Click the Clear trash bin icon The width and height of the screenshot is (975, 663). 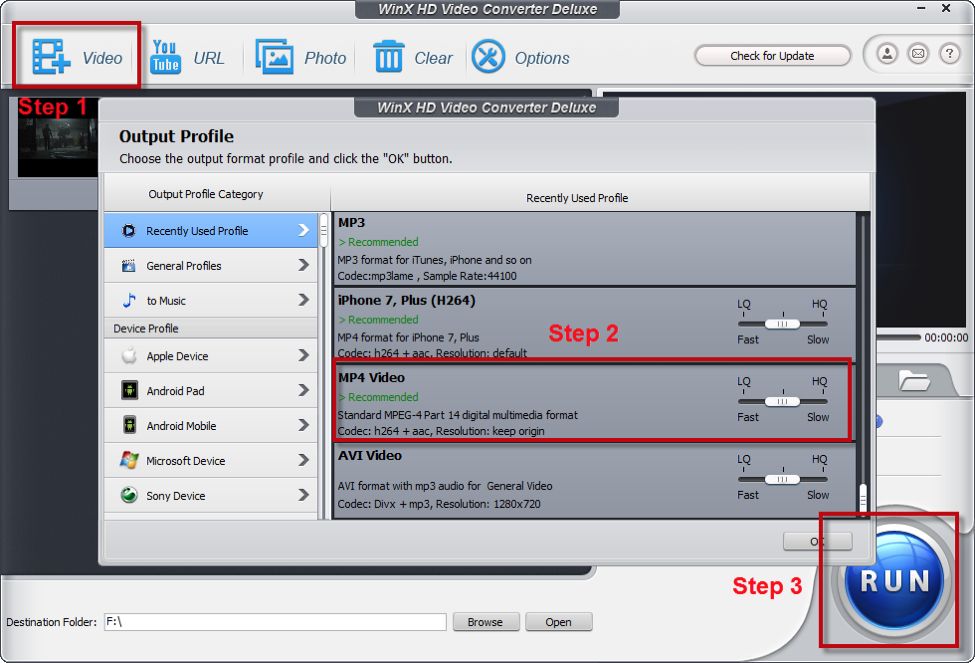point(389,57)
